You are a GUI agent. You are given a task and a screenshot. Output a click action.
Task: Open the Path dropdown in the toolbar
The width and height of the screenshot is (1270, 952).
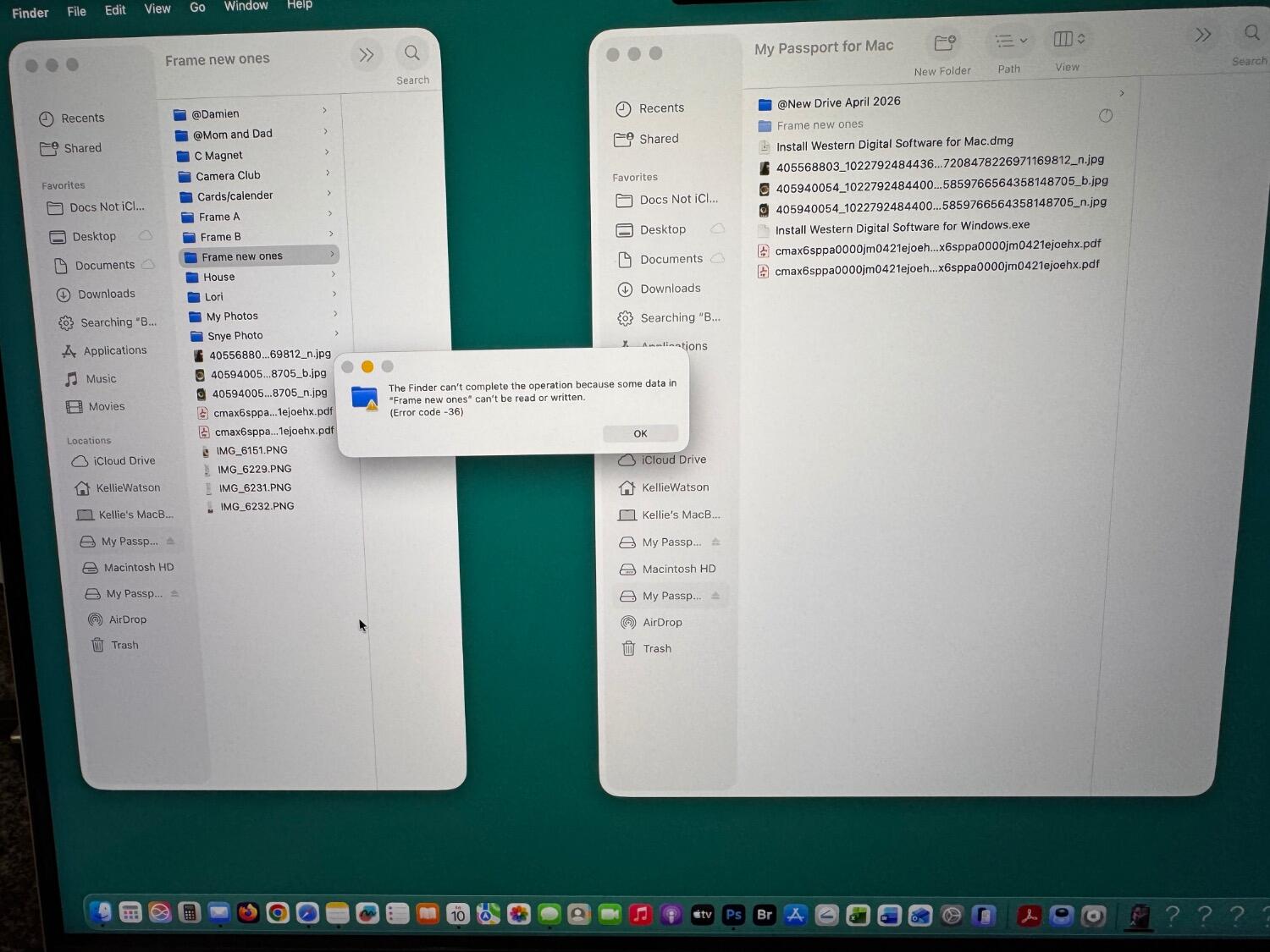tap(1010, 41)
